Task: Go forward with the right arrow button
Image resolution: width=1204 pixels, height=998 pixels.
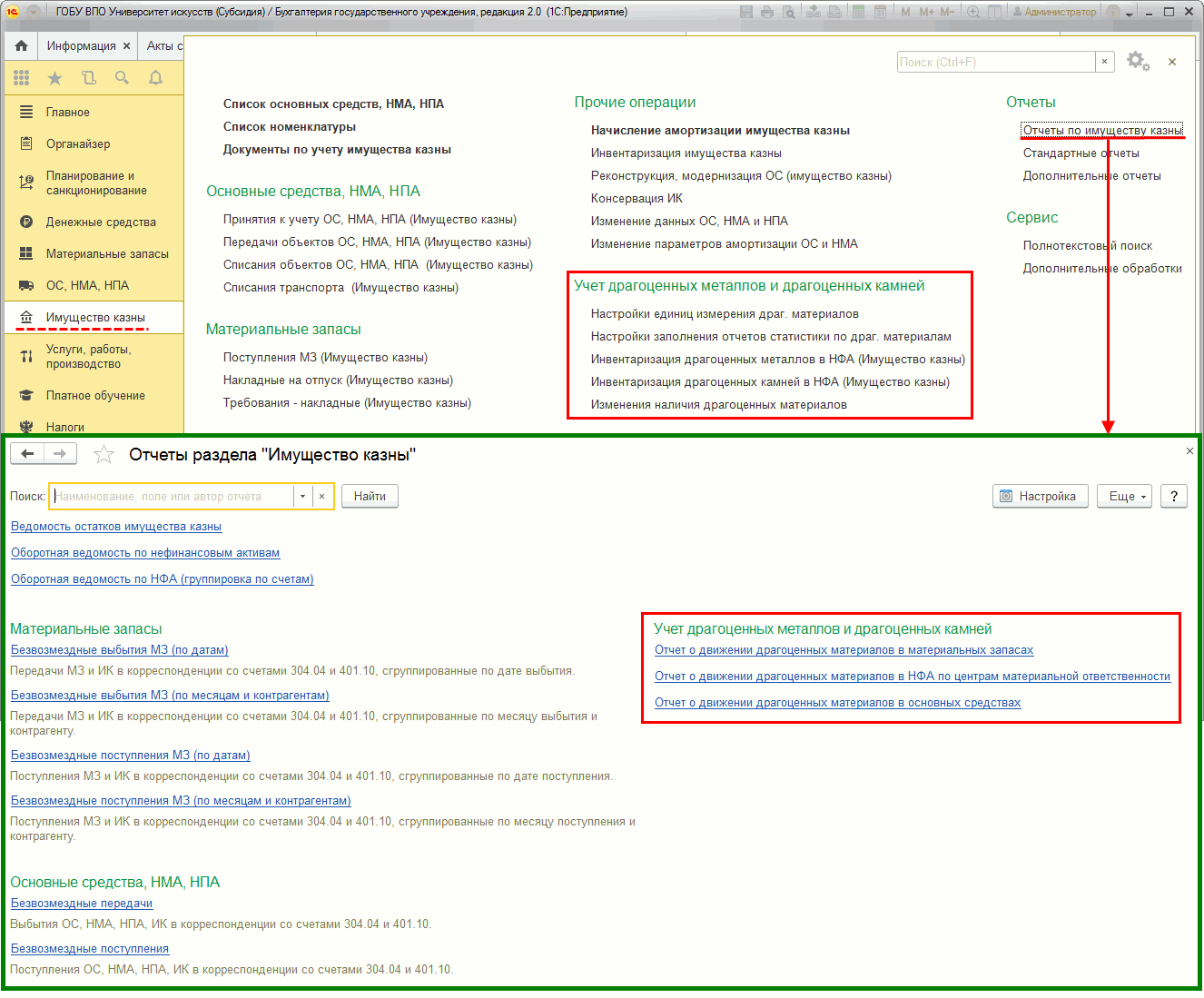Action: tap(60, 454)
